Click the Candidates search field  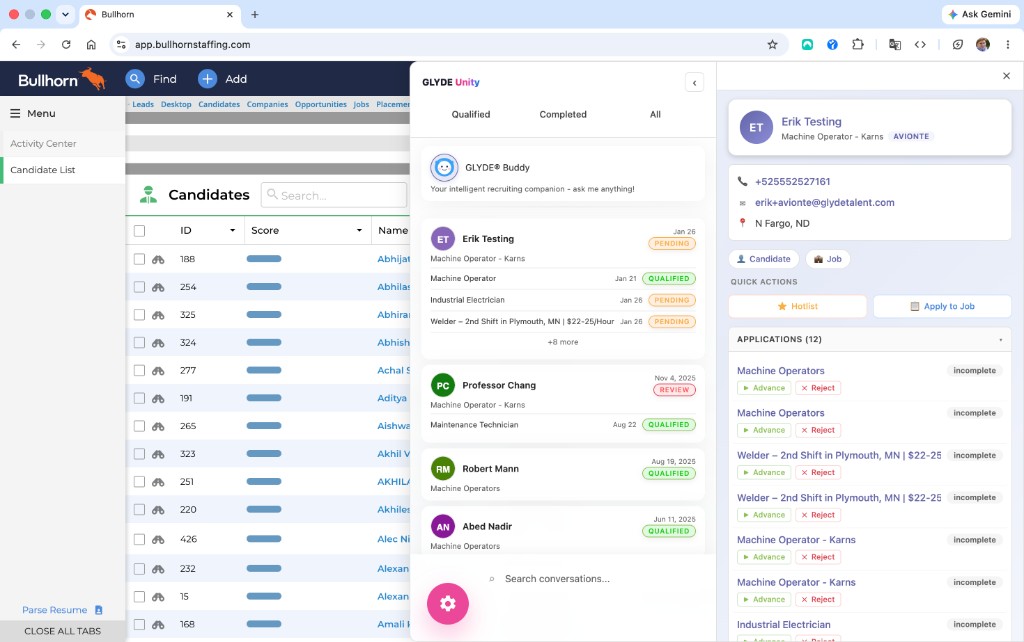tap(334, 195)
